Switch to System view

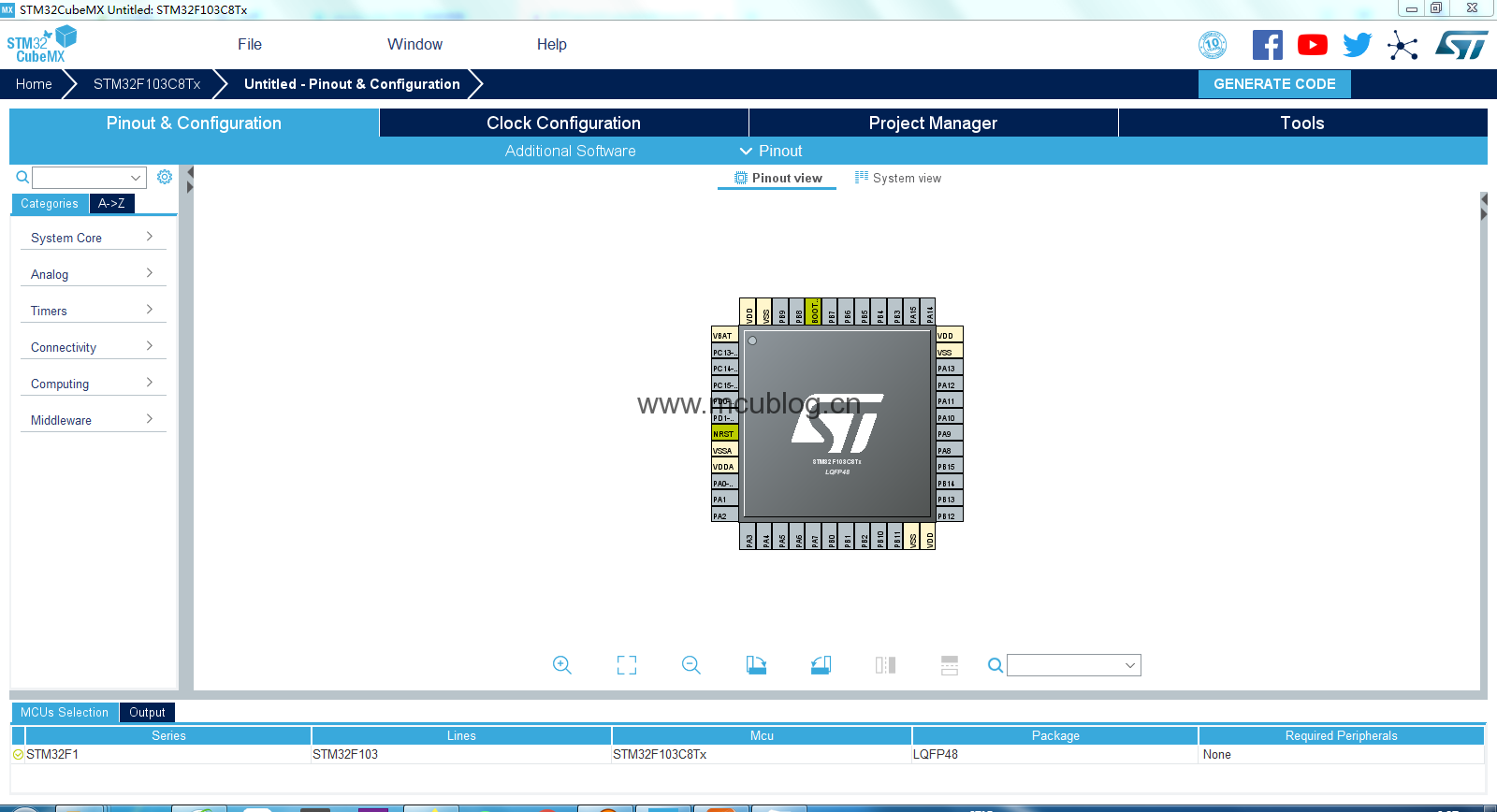897,178
